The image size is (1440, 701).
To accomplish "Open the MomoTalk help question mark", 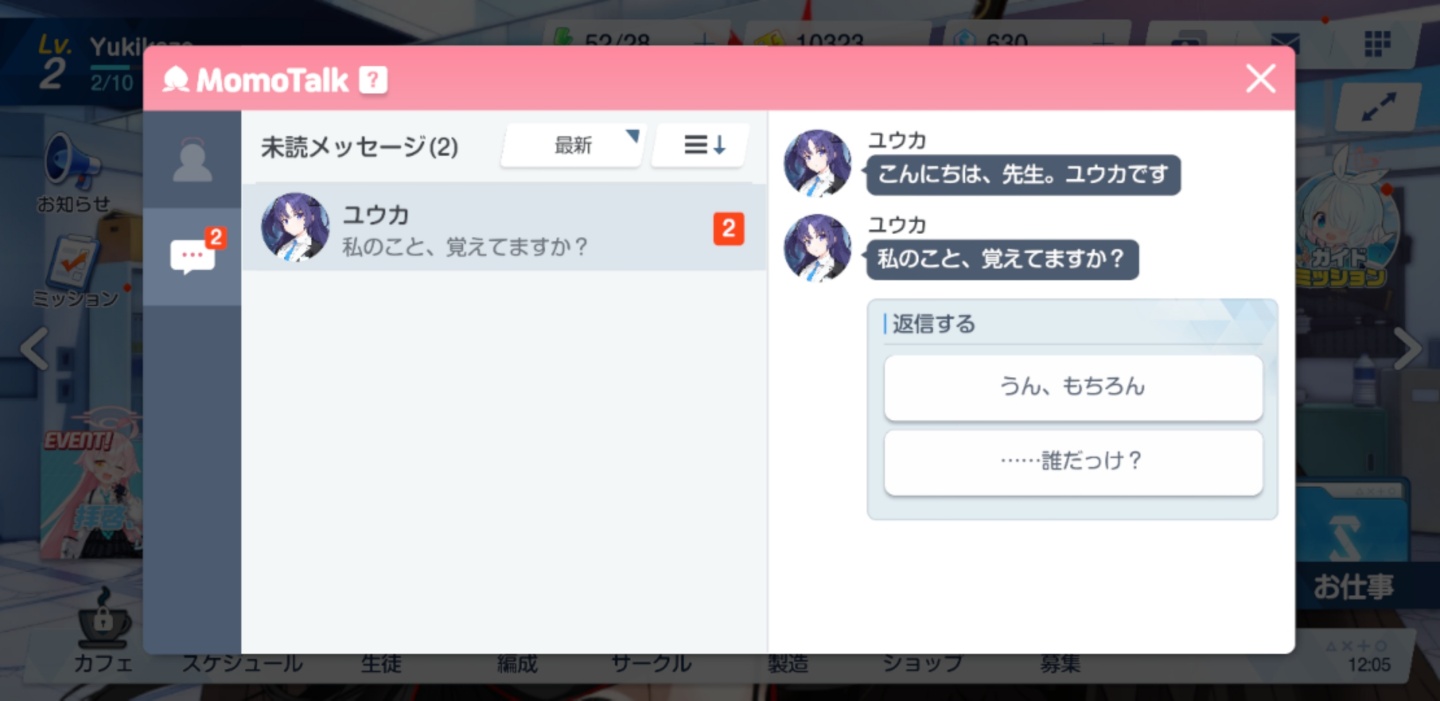I will 373,80.
